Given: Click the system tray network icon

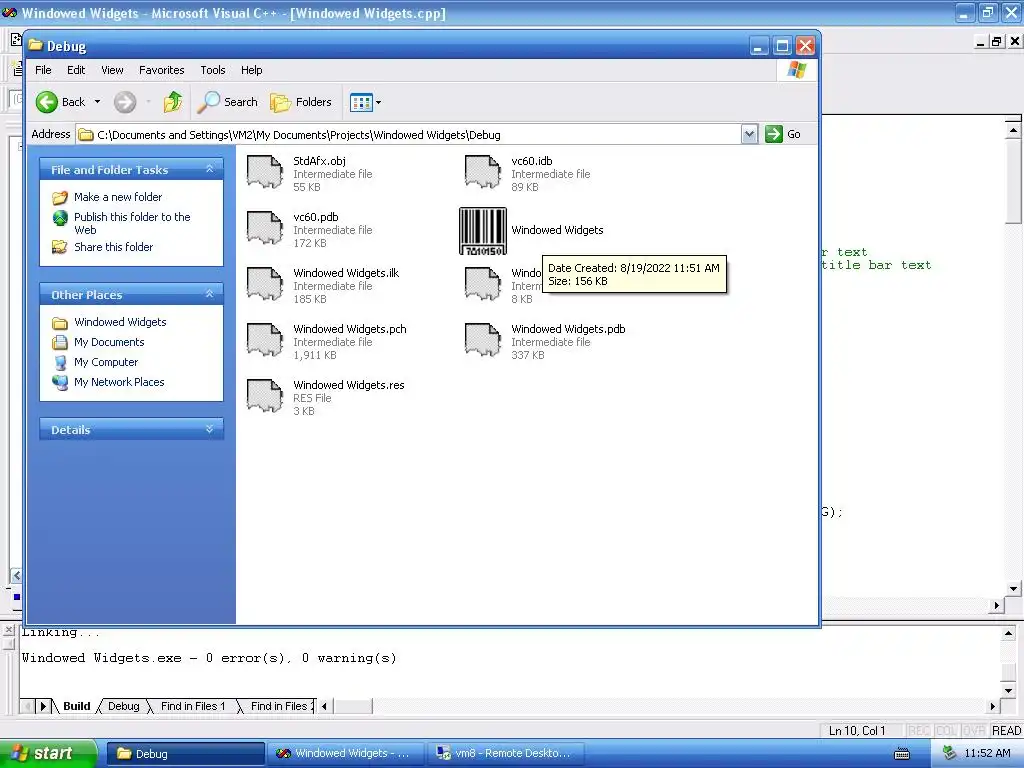Looking at the screenshot, I should pyautogui.click(x=950, y=753).
